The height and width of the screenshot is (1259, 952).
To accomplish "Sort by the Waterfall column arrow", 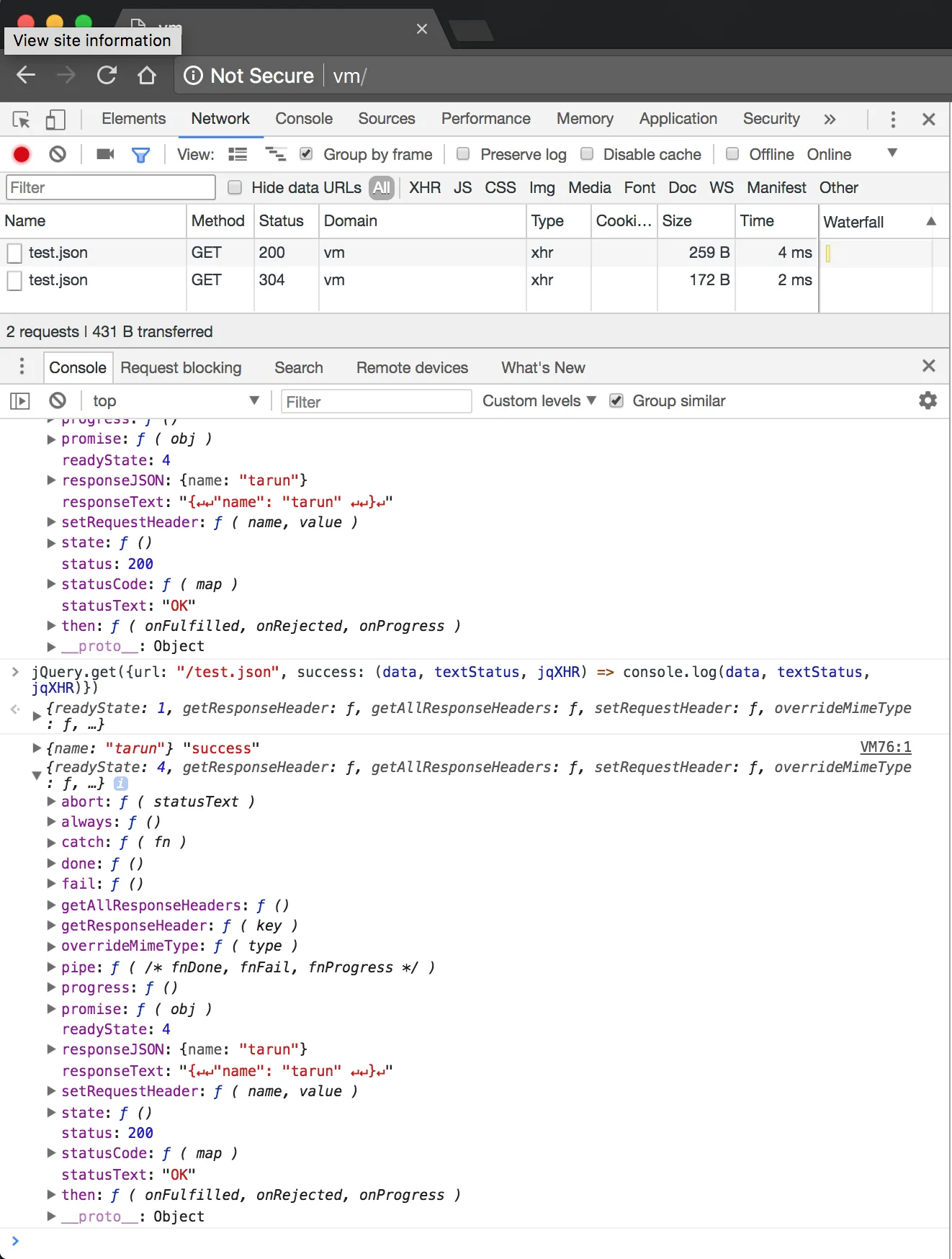I will 931,221.
